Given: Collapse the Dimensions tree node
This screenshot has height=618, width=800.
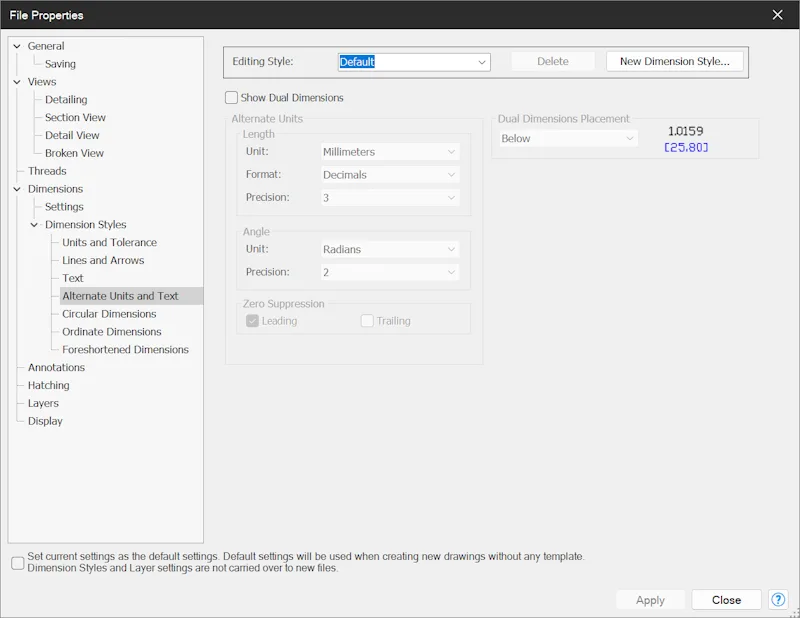Looking at the screenshot, I should [17, 189].
